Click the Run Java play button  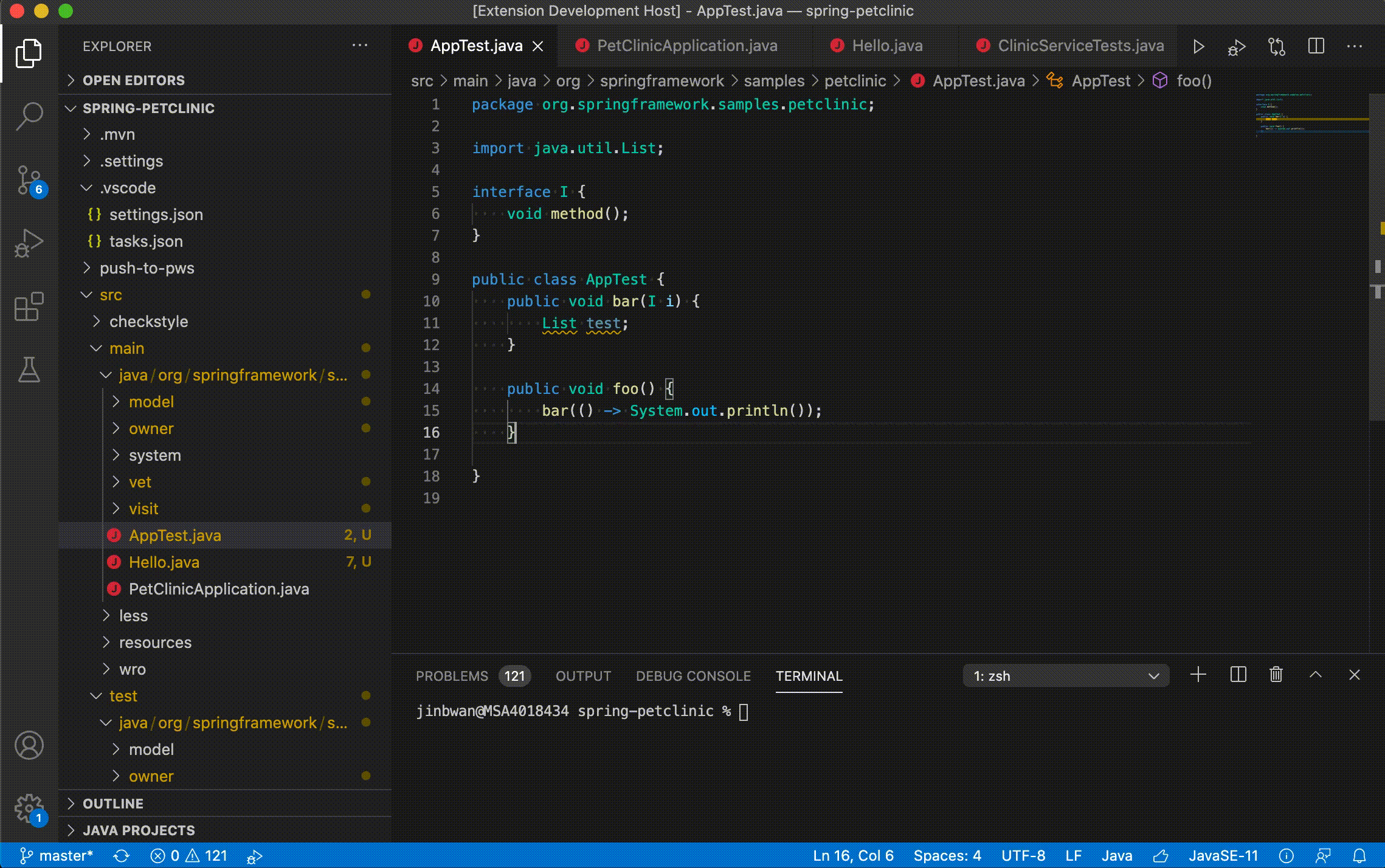click(1198, 47)
